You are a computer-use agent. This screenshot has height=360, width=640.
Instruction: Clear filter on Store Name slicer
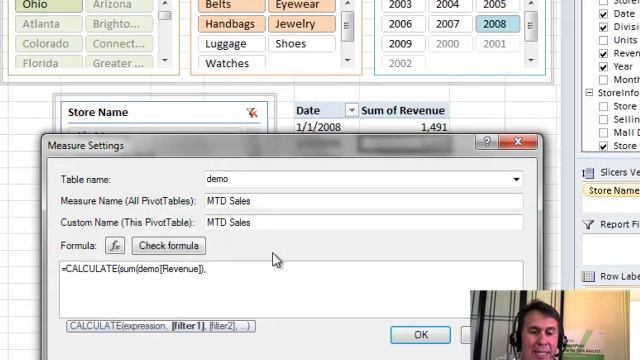(x=252, y=113)
